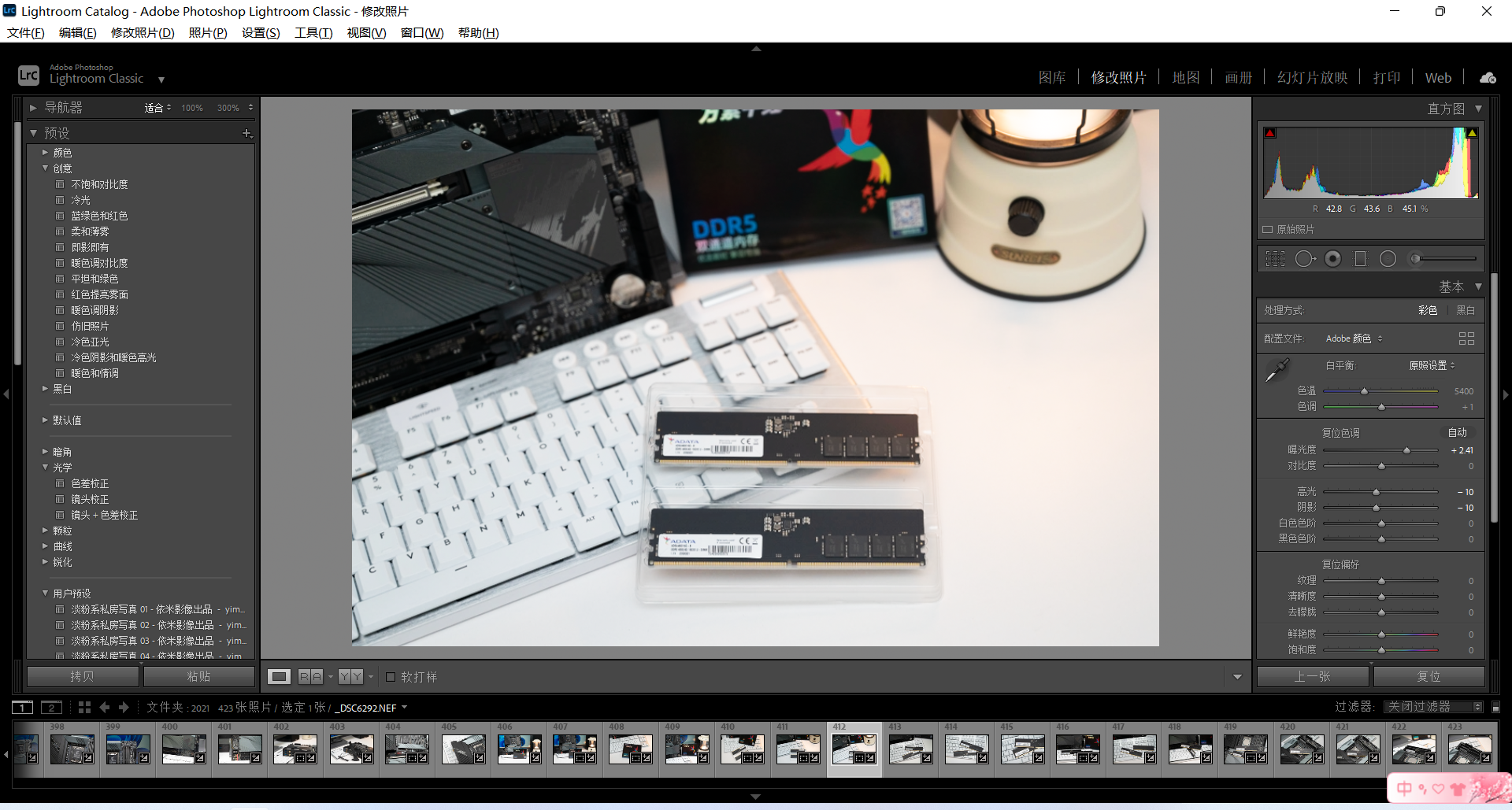Select the red eye correction tool

(x=1333, y=259)
